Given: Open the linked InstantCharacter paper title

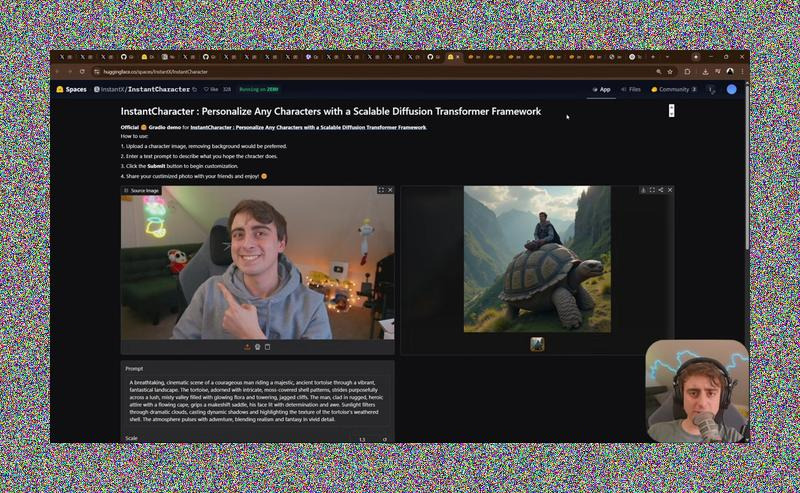Looking at the screenshot, I should click(x=308, y=128).
